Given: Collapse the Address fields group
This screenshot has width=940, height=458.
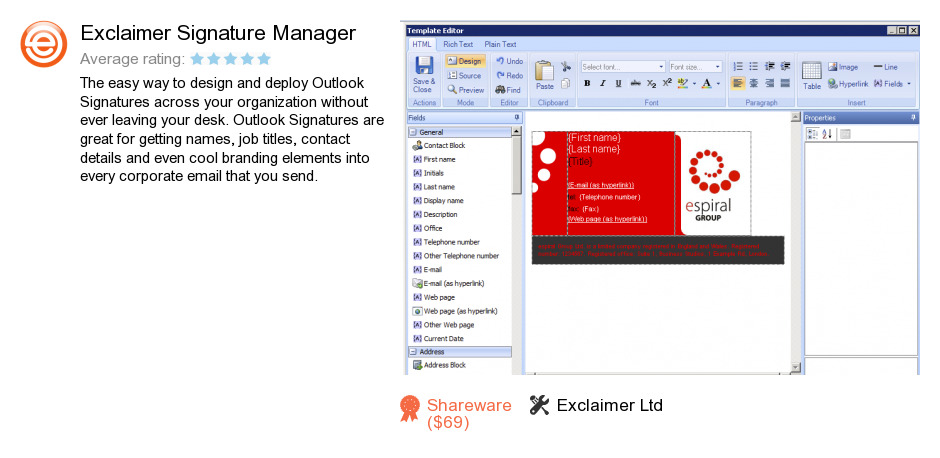Looking at the screenshot, I should click(x=413, y=352).
